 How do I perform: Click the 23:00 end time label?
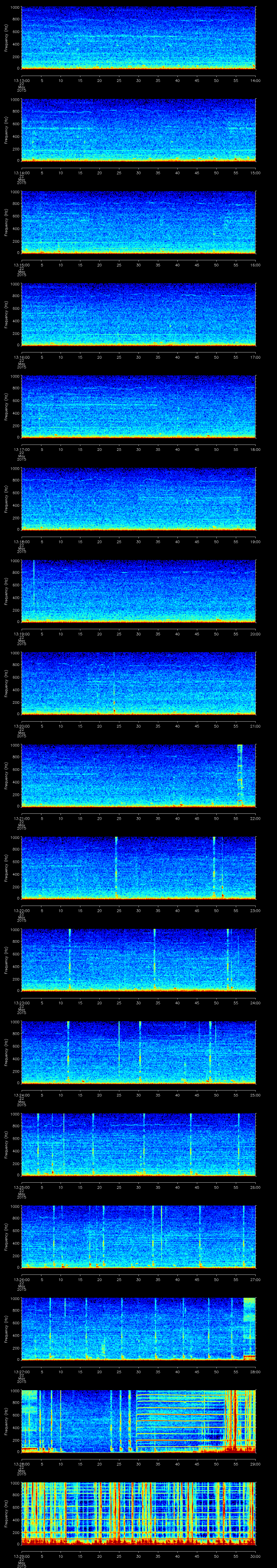pyautogui.click(x=255, y=910)
